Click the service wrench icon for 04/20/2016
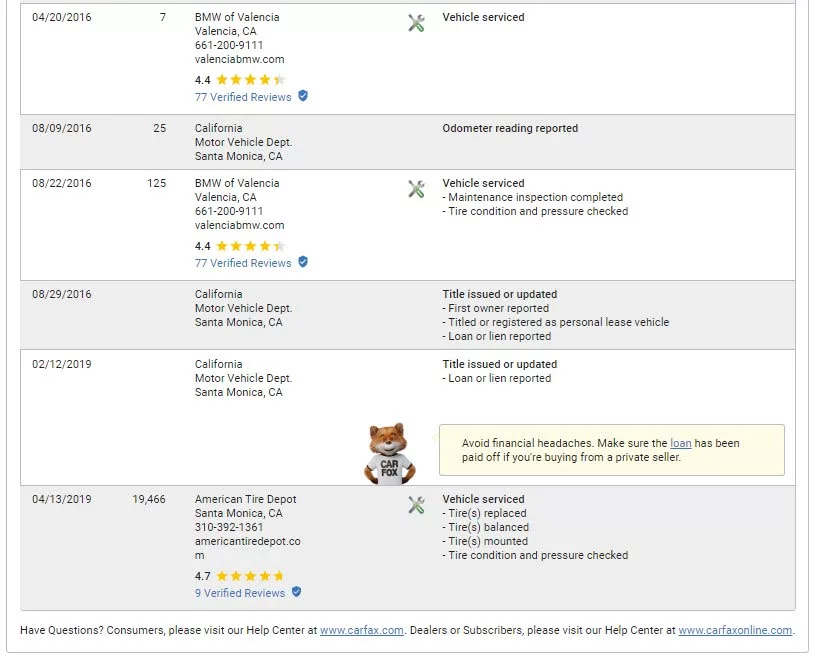 coord(416,23)
